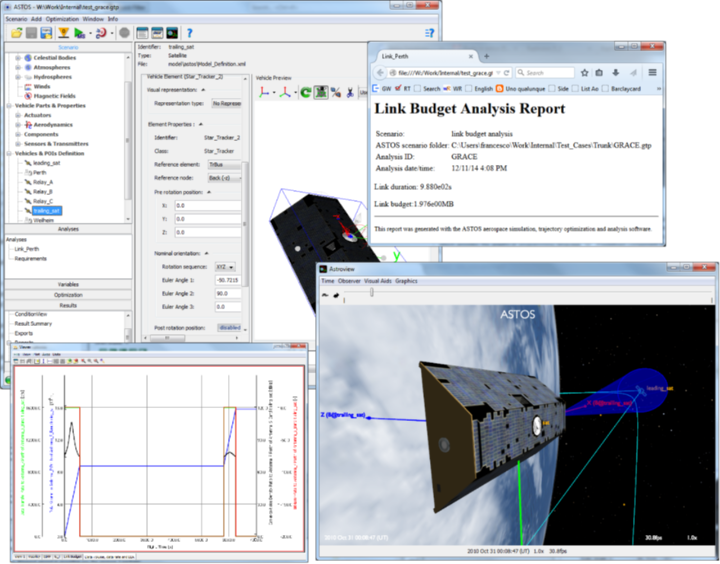Open the Time menu in Astroview
The height and width of the screenshot is (564, 720).
[328, 281]
